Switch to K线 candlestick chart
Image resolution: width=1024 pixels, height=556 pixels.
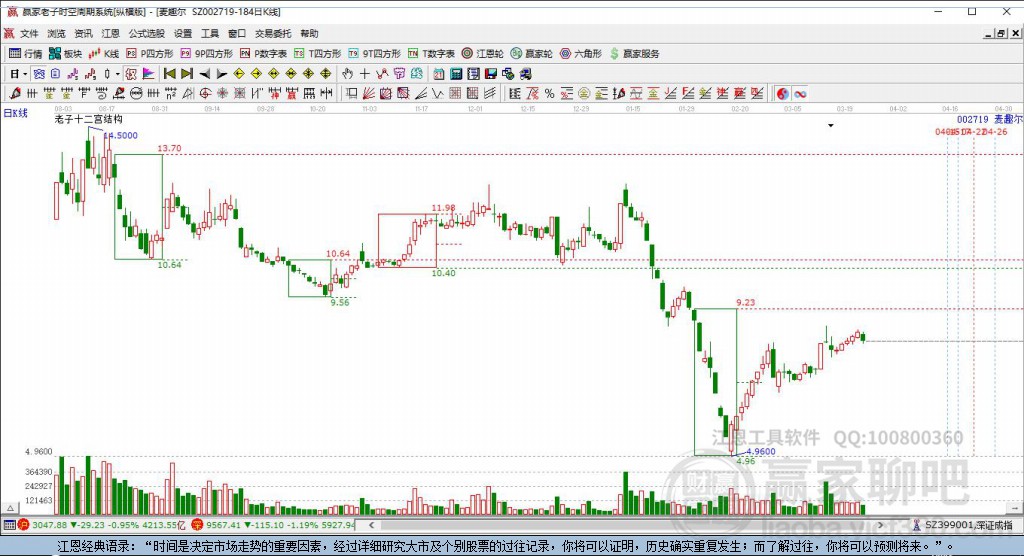point(104,54)
